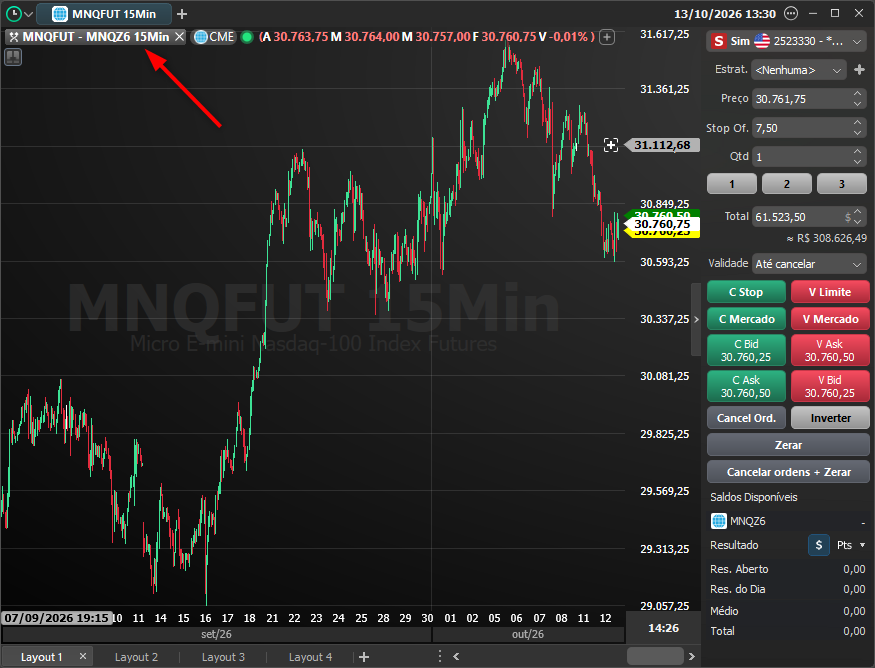Click the MNQZ6 globe icon under Saldos Disponíveis
The width and height of the screenshot is (875, 668).
click(719, 521)
